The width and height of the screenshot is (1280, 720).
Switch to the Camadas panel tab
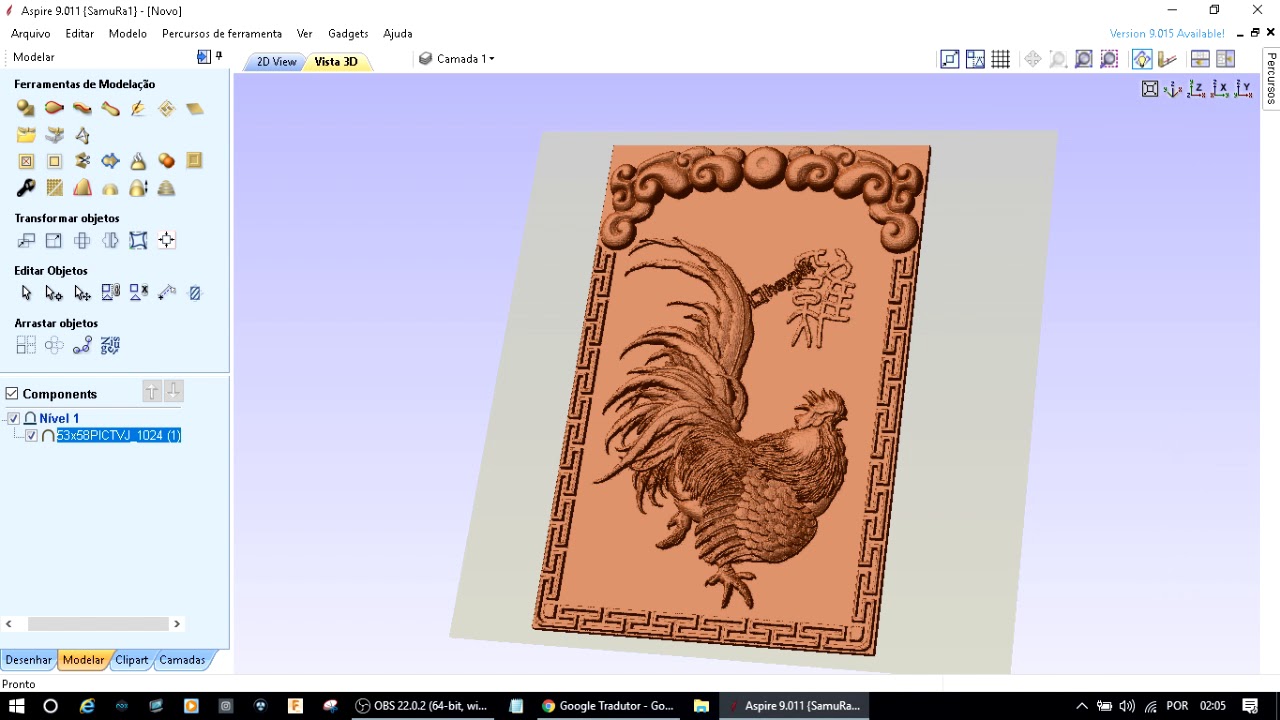pos(182,660)
